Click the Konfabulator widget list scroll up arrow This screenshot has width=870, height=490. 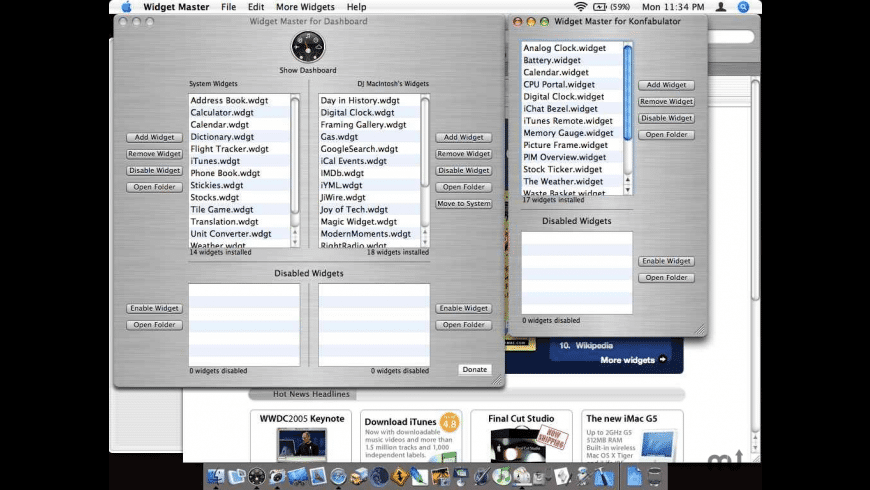click(628, 180)
